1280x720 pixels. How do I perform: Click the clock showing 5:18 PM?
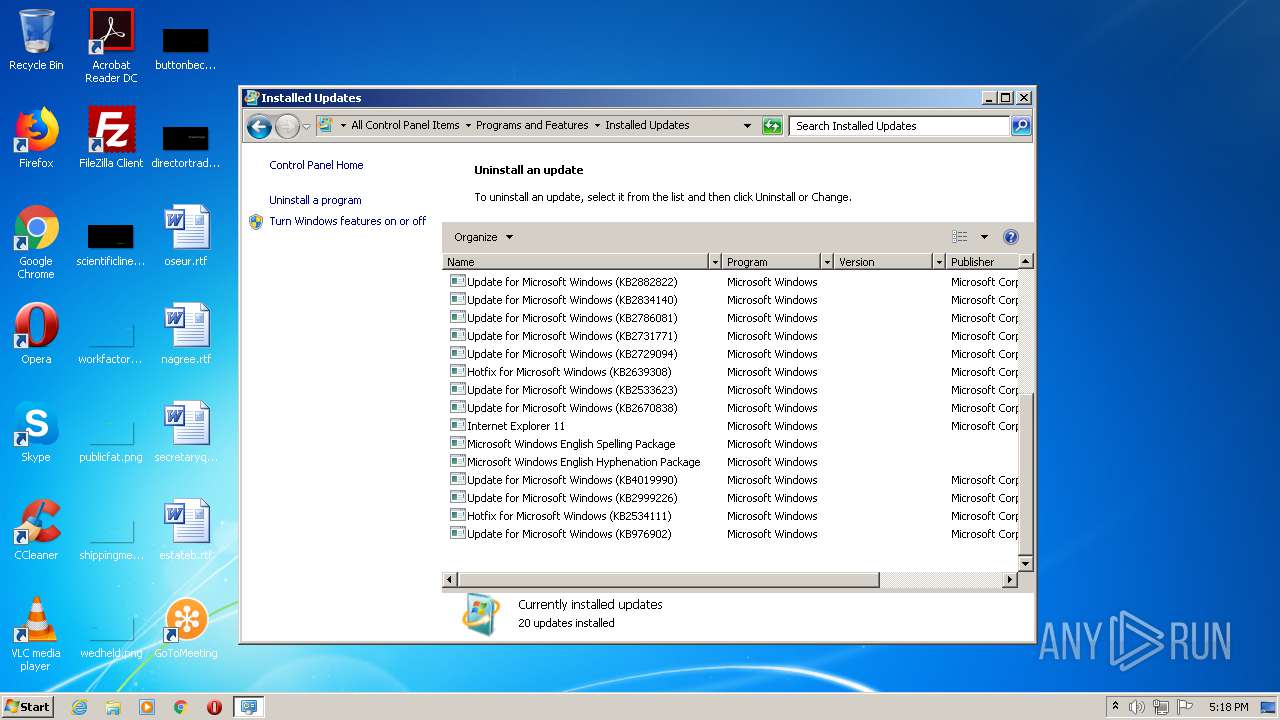coord(1228,707)
